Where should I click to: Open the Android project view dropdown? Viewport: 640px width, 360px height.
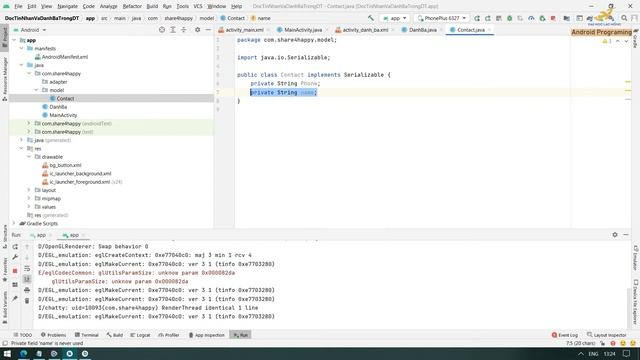point(30,30)
